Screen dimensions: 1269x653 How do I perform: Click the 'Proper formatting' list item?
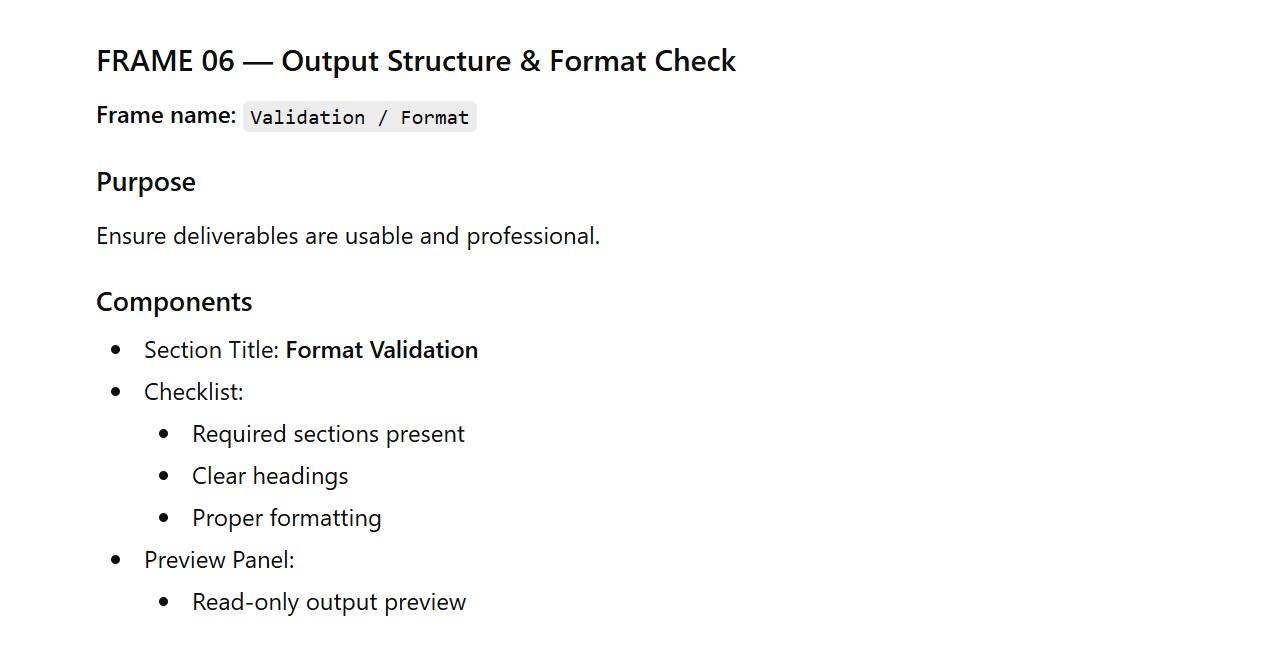287,518
